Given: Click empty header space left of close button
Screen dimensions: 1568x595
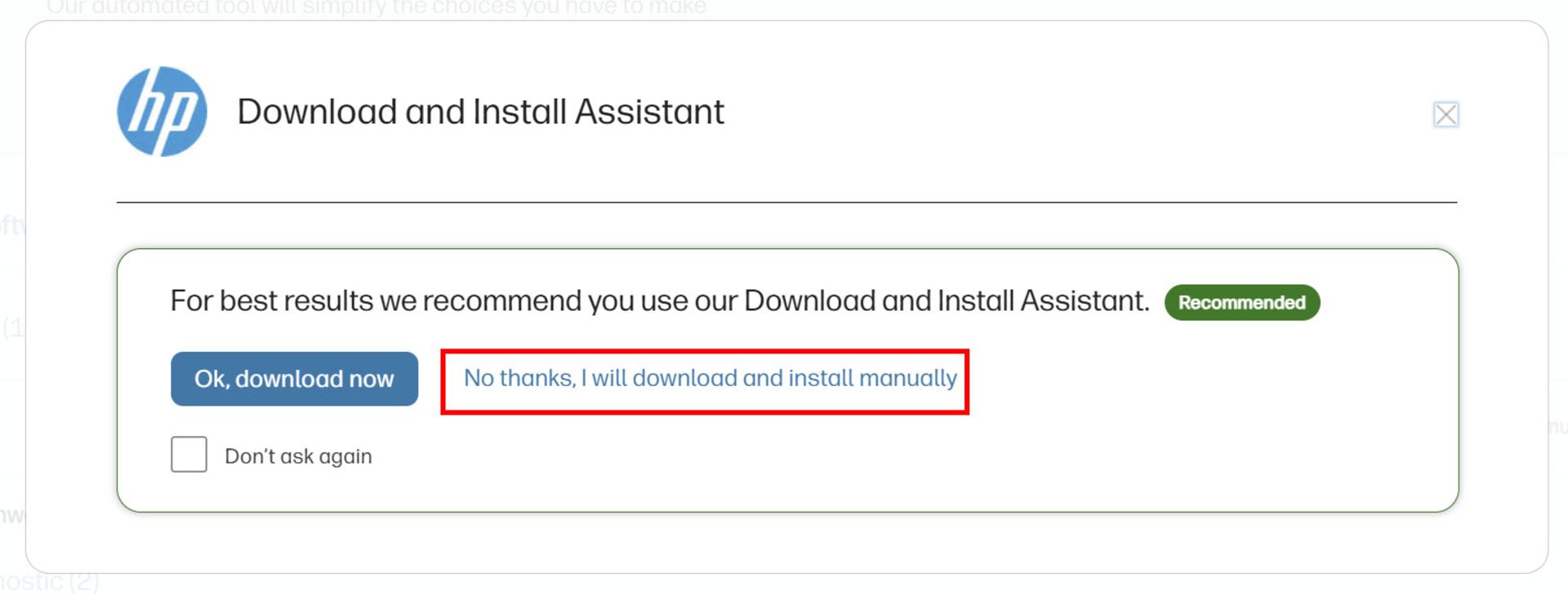Looking at the screenshot, I should coord(1062,112).
